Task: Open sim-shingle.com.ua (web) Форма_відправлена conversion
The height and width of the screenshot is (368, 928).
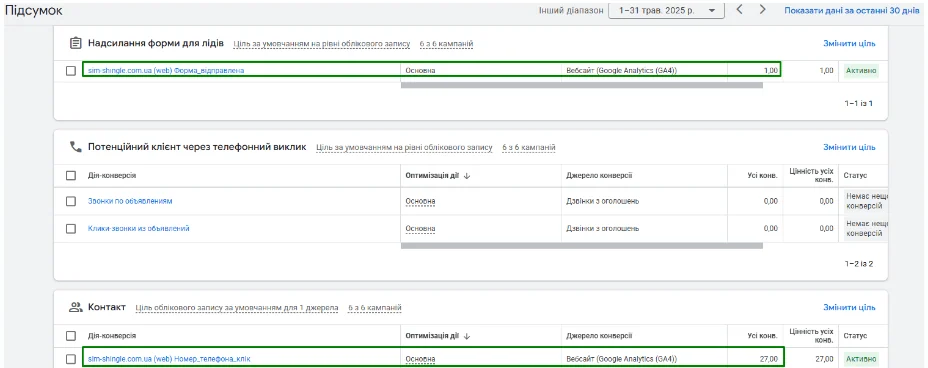Action: click(x=166, y=70)
